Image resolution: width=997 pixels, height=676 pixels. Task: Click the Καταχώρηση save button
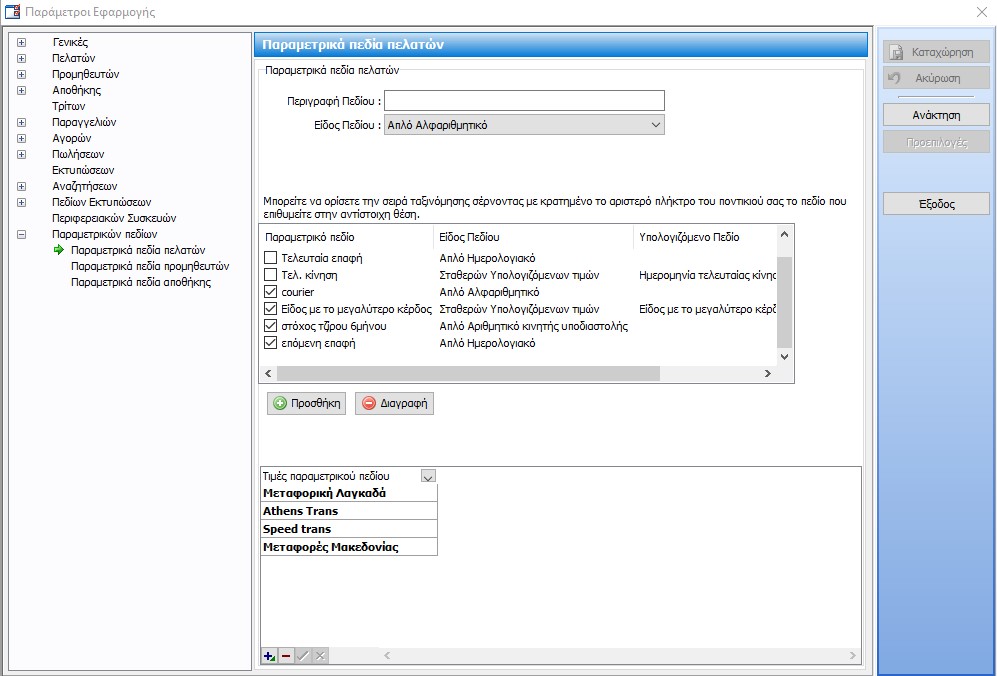[936, 52]
